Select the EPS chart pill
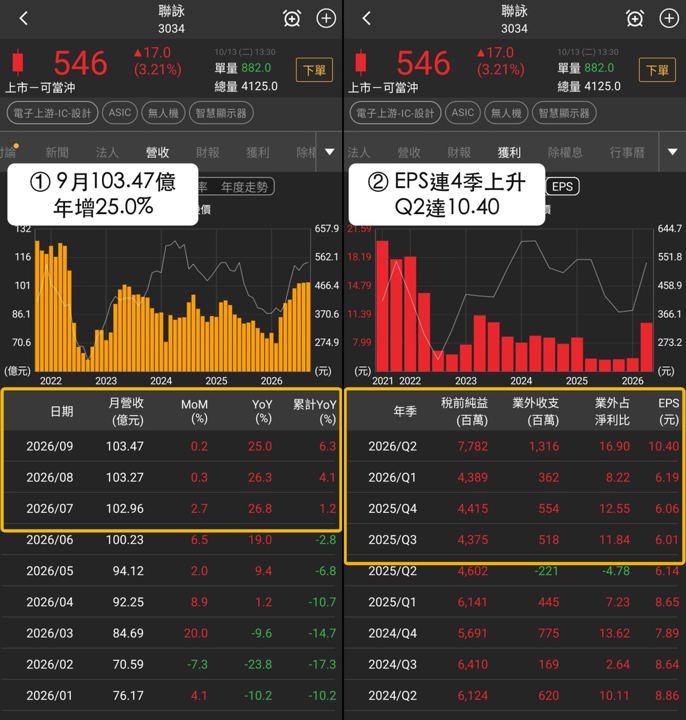 (562, 186)
